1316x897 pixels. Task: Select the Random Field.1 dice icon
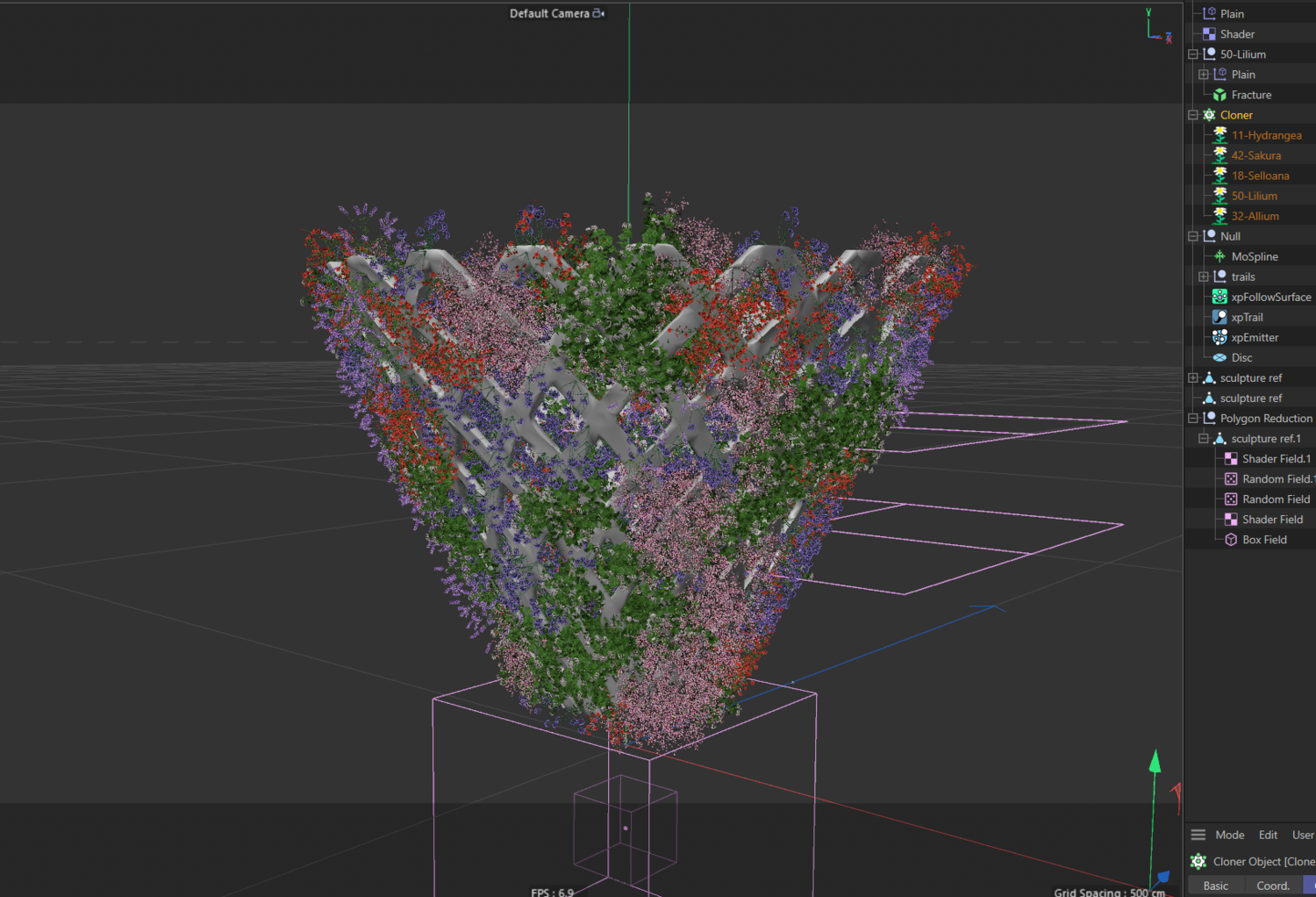[x=1231, y=479]
